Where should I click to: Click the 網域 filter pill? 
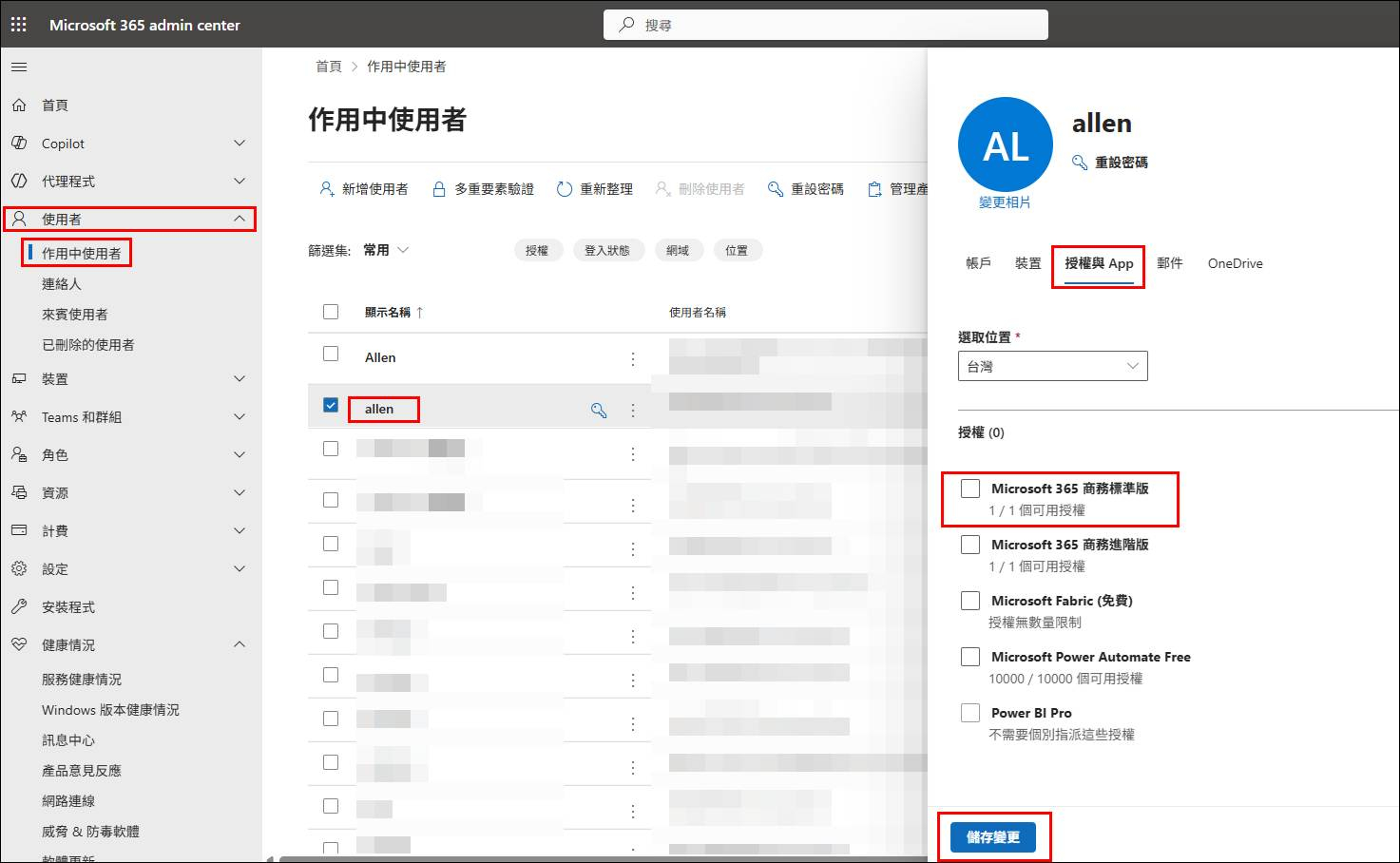[x=678, y=251]
